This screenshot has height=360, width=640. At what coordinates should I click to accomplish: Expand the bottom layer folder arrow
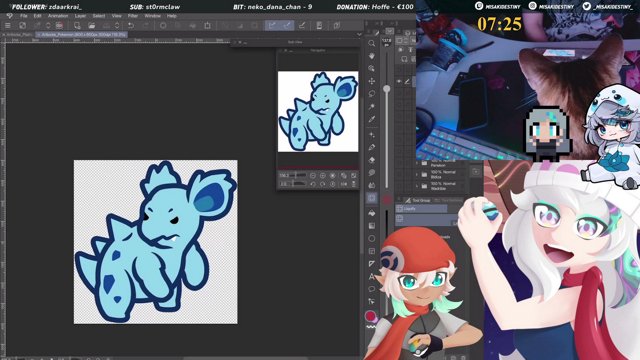418,186
